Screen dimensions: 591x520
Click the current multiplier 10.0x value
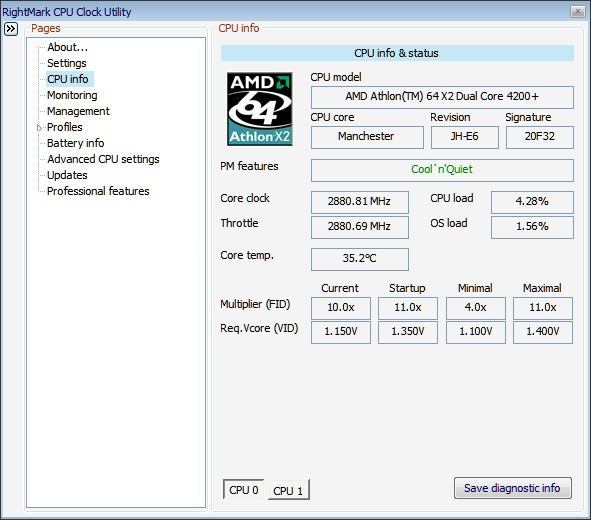point(341,308)
